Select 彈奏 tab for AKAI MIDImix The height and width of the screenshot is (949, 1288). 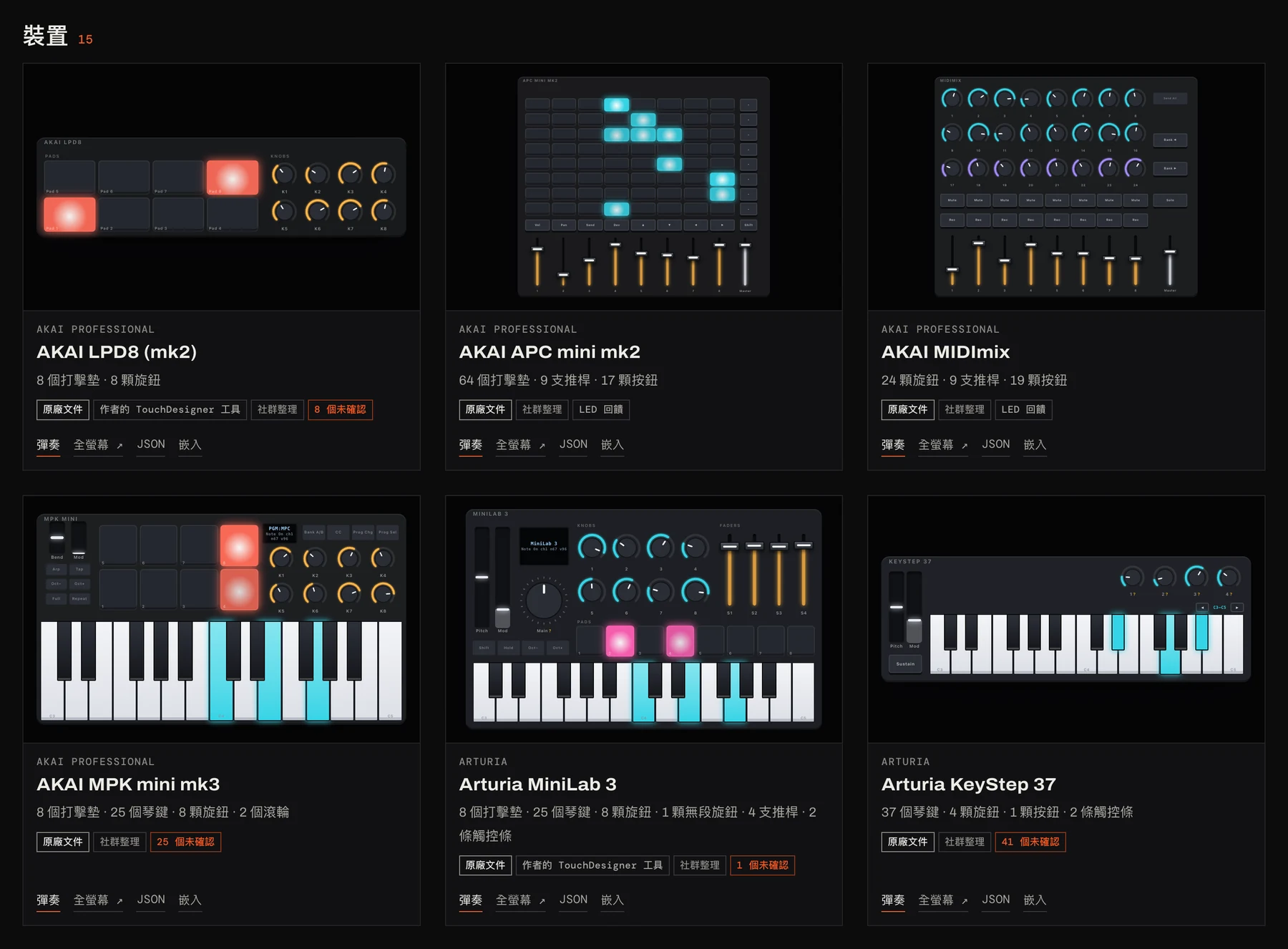tap(893, 444)
